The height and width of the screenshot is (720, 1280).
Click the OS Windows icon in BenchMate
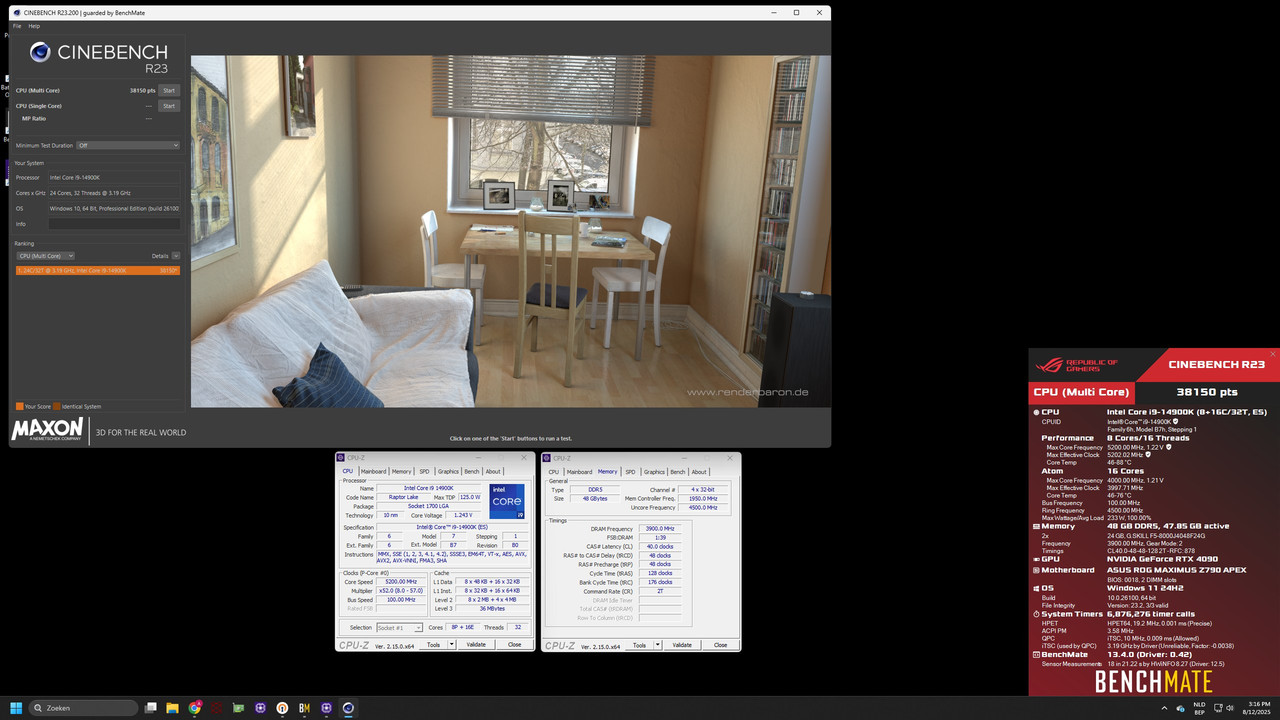[x=1036, y=588]
